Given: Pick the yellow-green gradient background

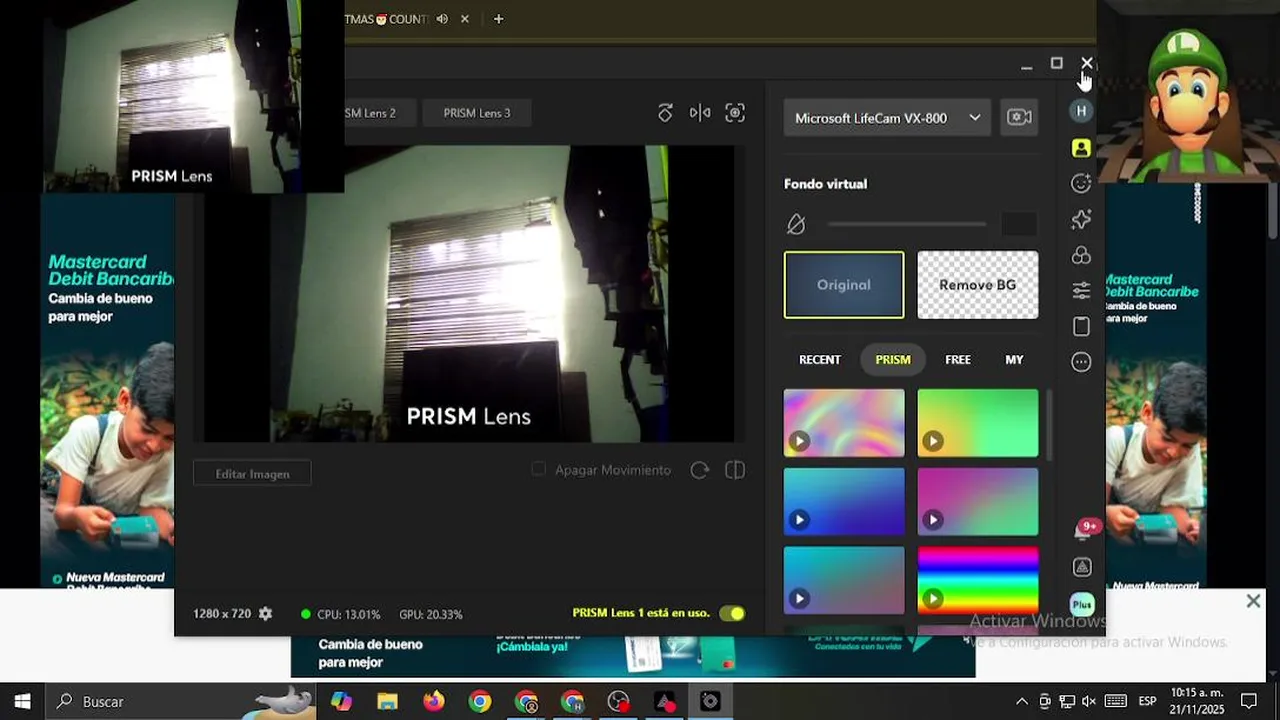Looking at the screenshot, I should (978, 423).
